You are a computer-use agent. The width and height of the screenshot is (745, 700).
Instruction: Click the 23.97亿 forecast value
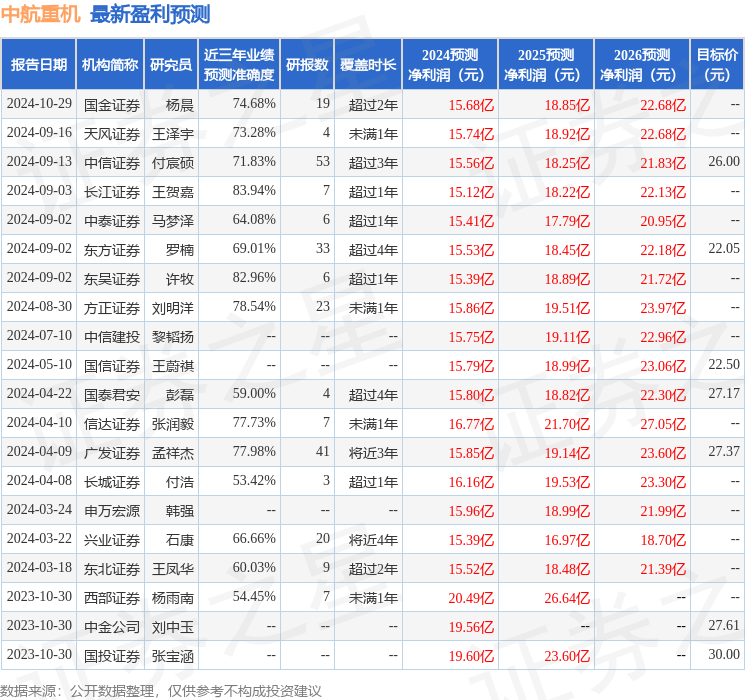point(663,308)
